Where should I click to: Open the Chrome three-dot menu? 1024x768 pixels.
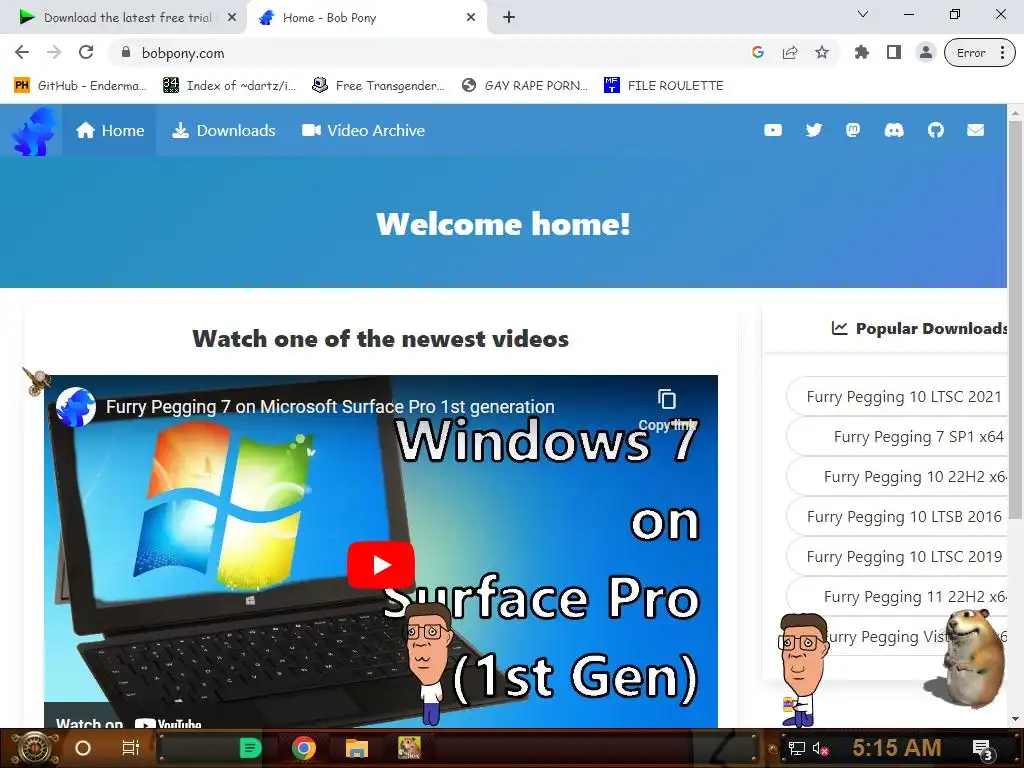(1002, 52)
